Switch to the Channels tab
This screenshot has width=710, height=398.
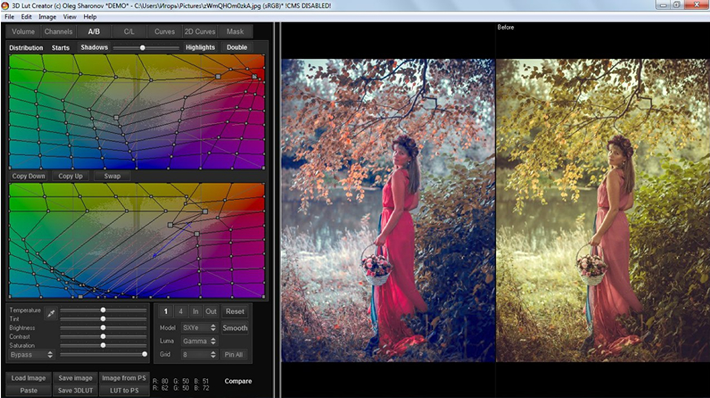(58, 31)
